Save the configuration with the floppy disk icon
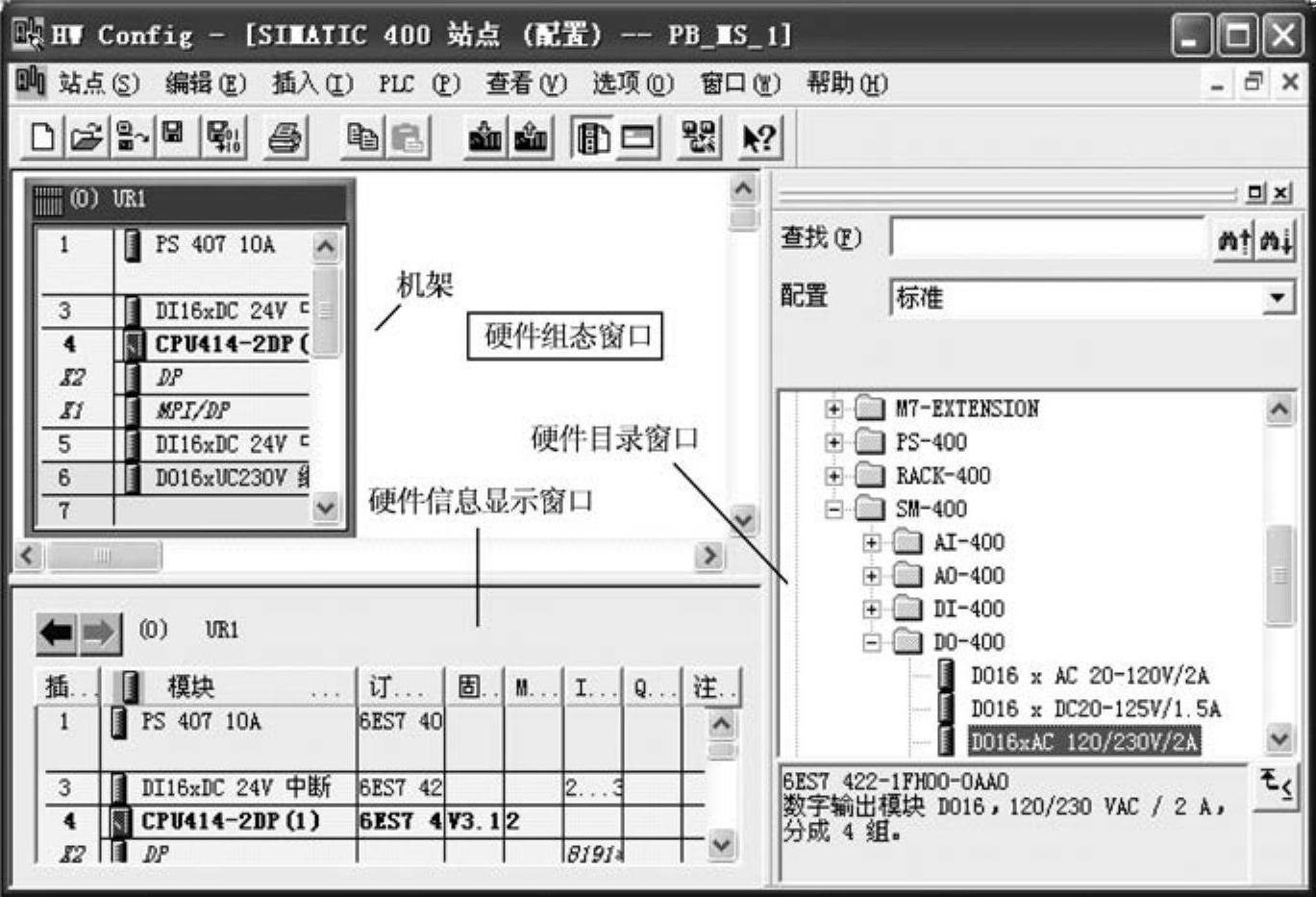This screenshot has width=1316, height=897. (x=173, y=136)
